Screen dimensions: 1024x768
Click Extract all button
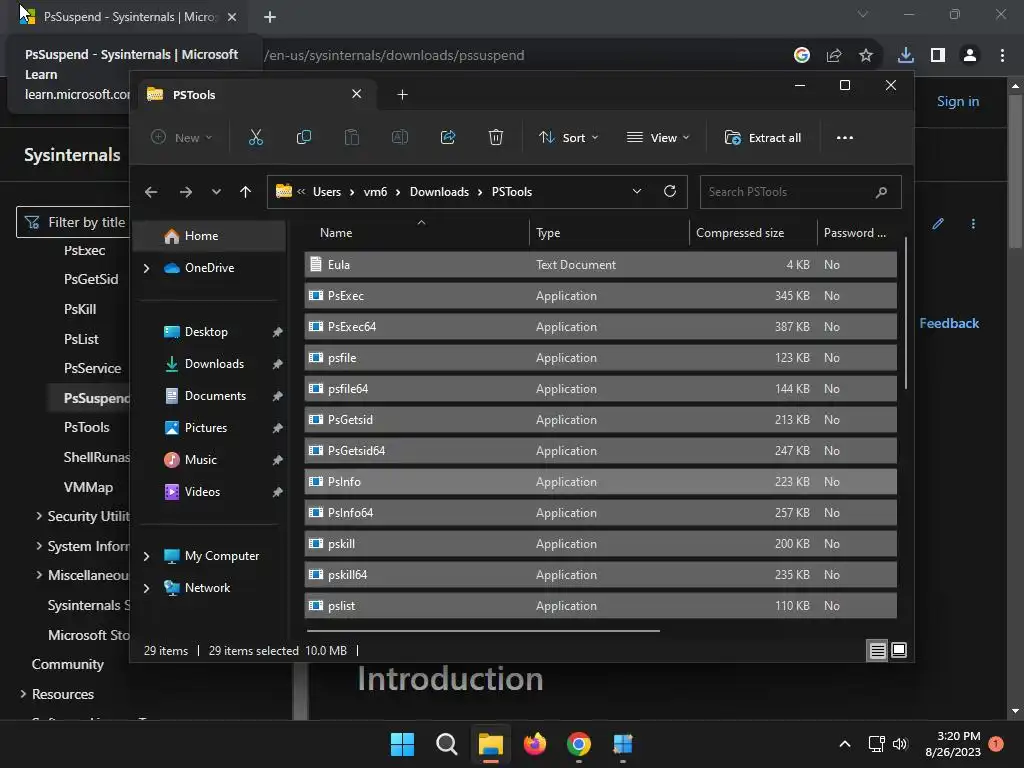point(763,138)
